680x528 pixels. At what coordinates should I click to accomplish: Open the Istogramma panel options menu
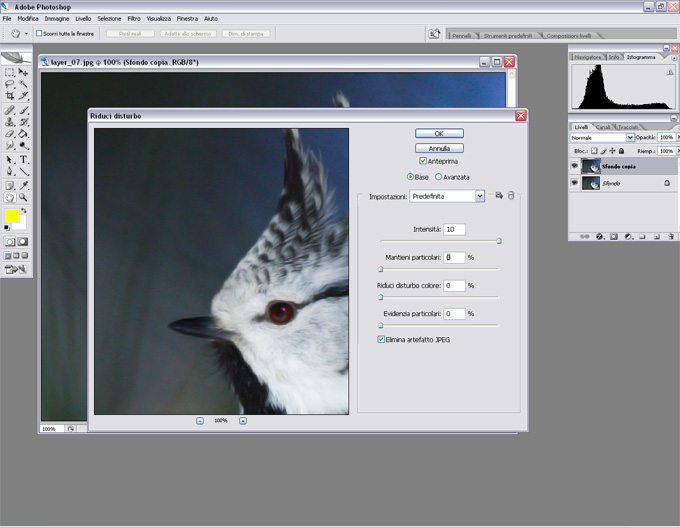pos(674,58)
